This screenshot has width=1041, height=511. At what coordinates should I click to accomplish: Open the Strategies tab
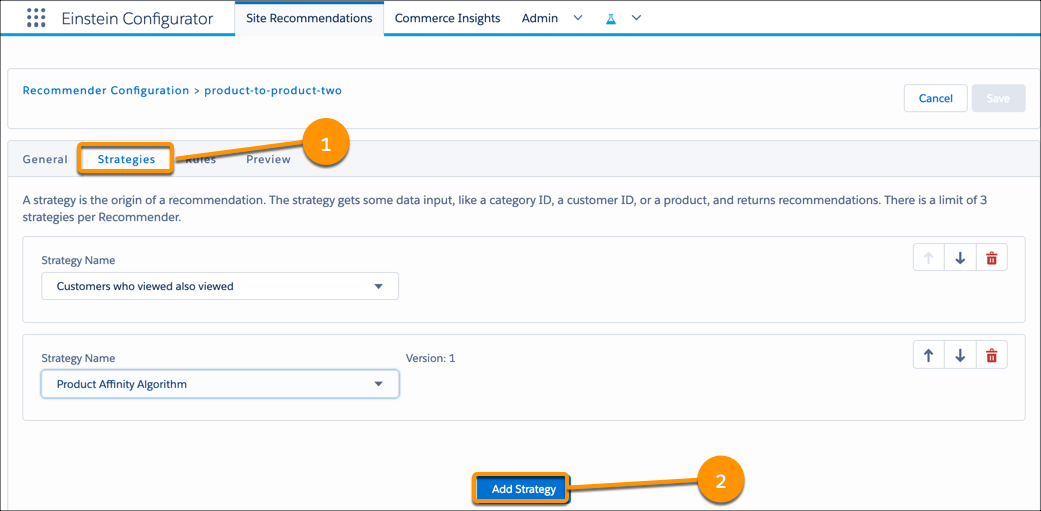pyautogui.click(x=126, y=159)
